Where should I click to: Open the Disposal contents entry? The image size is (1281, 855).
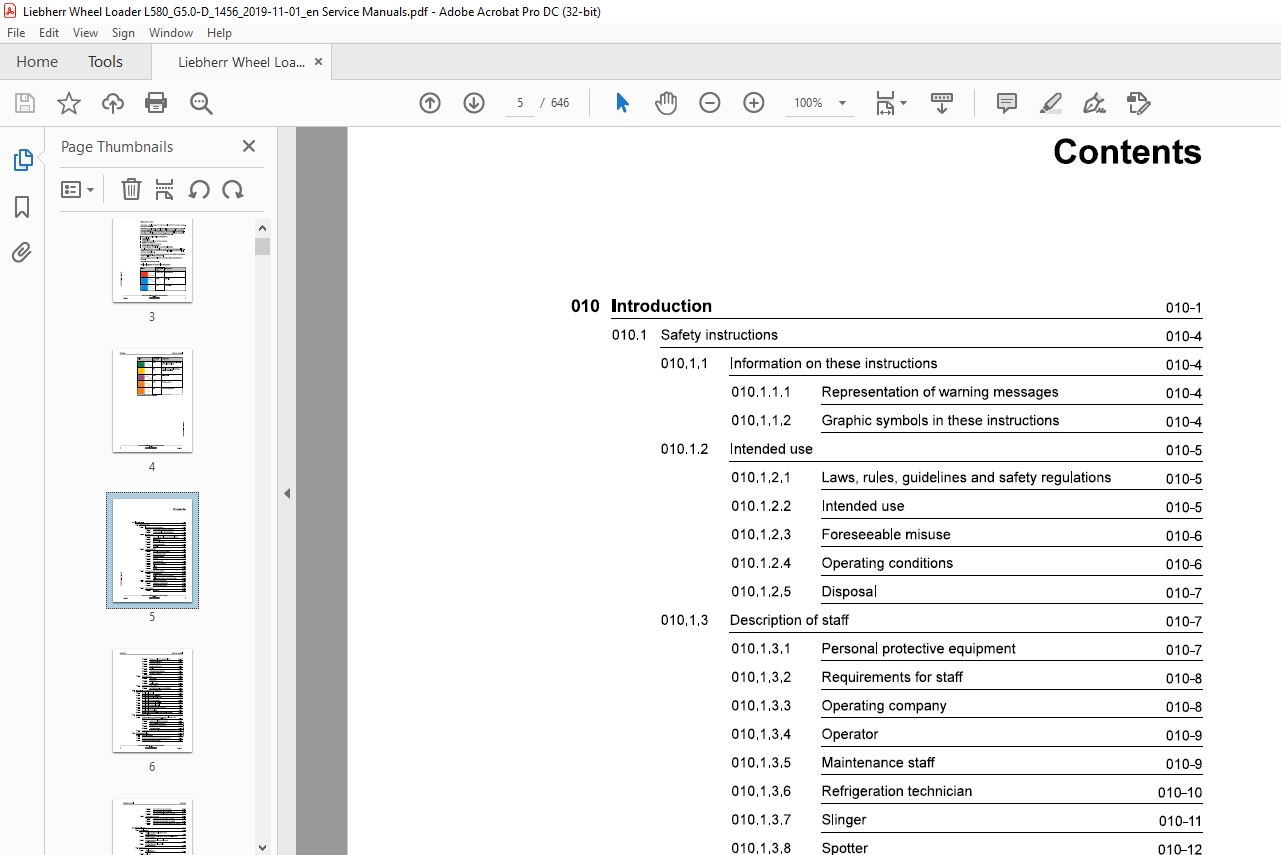[849, 591]
